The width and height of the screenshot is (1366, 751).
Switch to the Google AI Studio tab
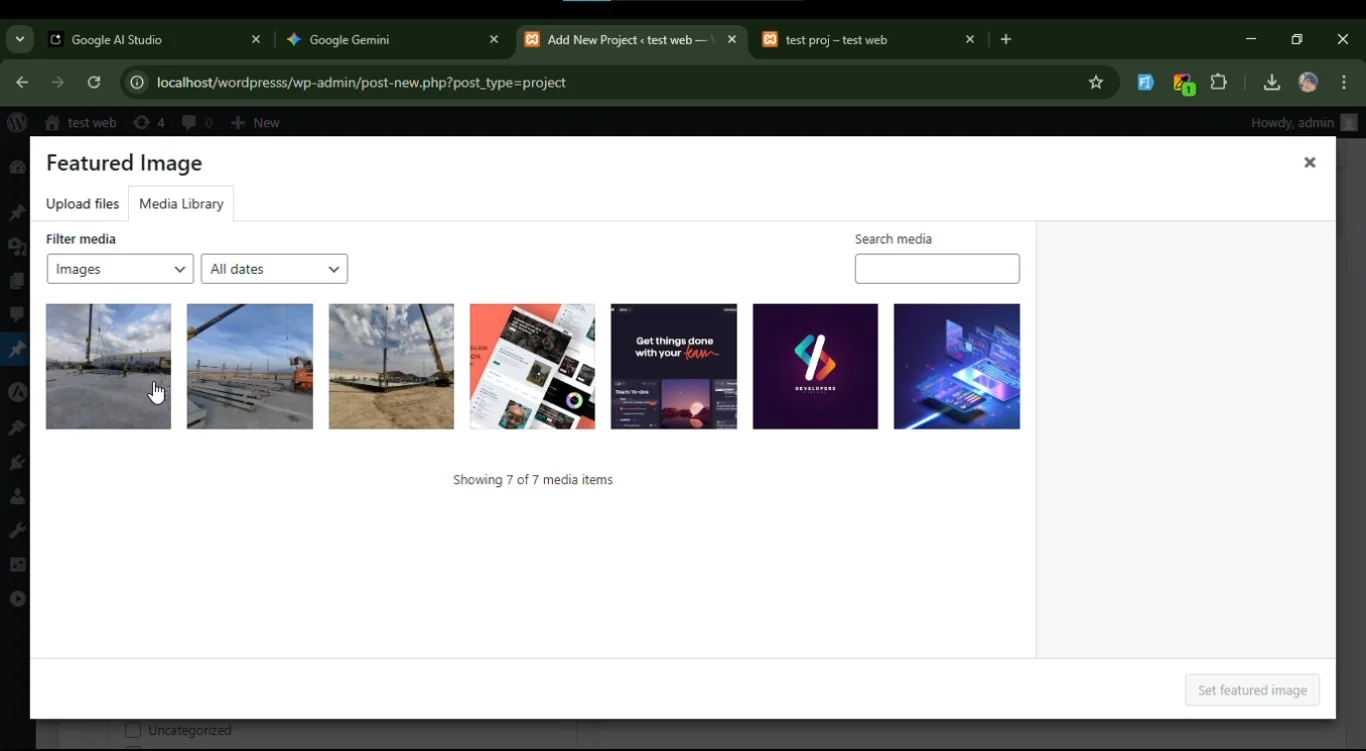tap(155, 40)
